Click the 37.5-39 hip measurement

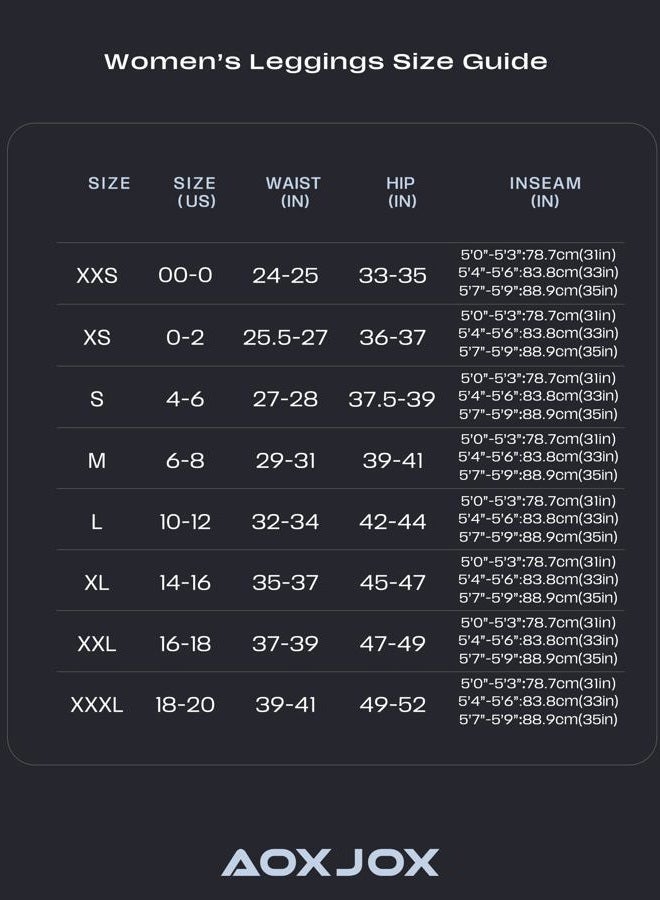(x=392, y=398)
